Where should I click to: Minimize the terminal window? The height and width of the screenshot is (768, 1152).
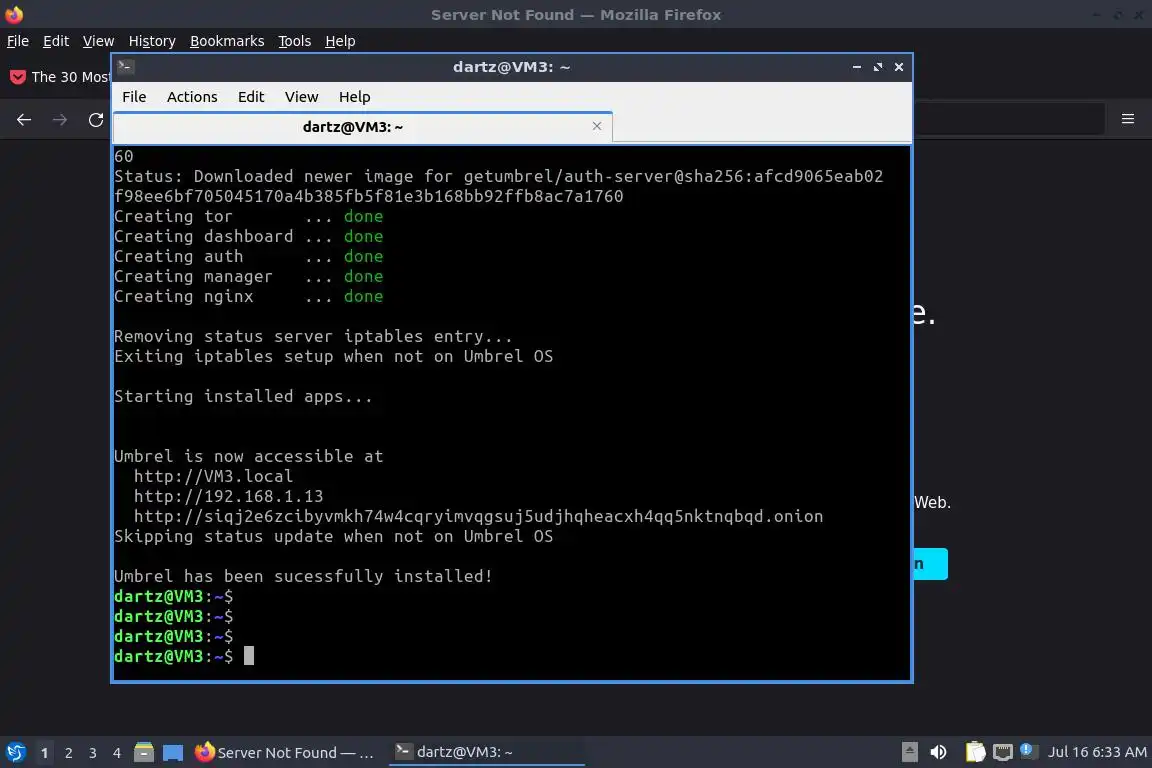[x=857, y=67]
